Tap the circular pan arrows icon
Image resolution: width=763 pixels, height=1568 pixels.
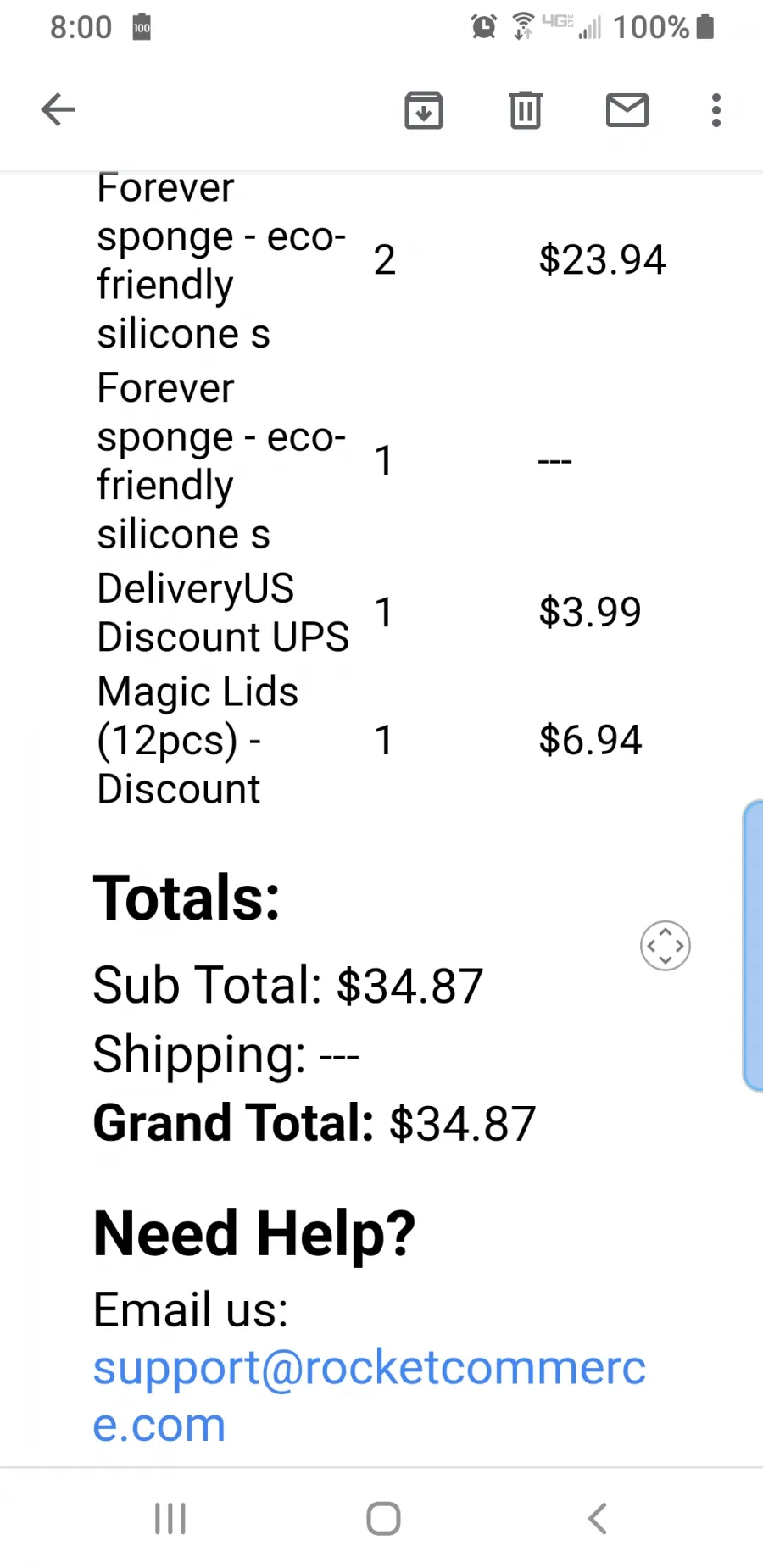click(x=666, y=946)
